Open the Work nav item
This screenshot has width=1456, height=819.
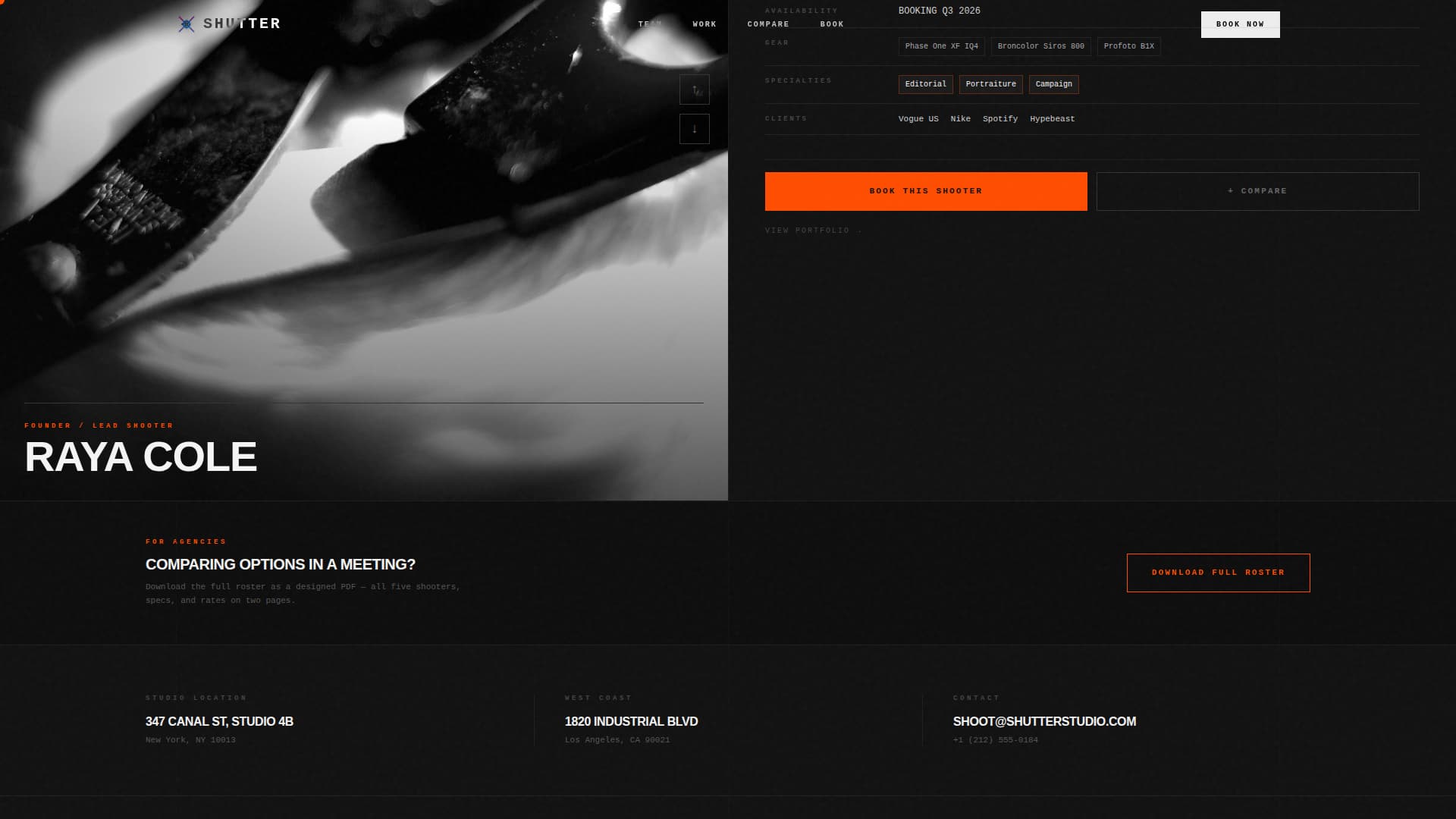click(x=704, y=24)
